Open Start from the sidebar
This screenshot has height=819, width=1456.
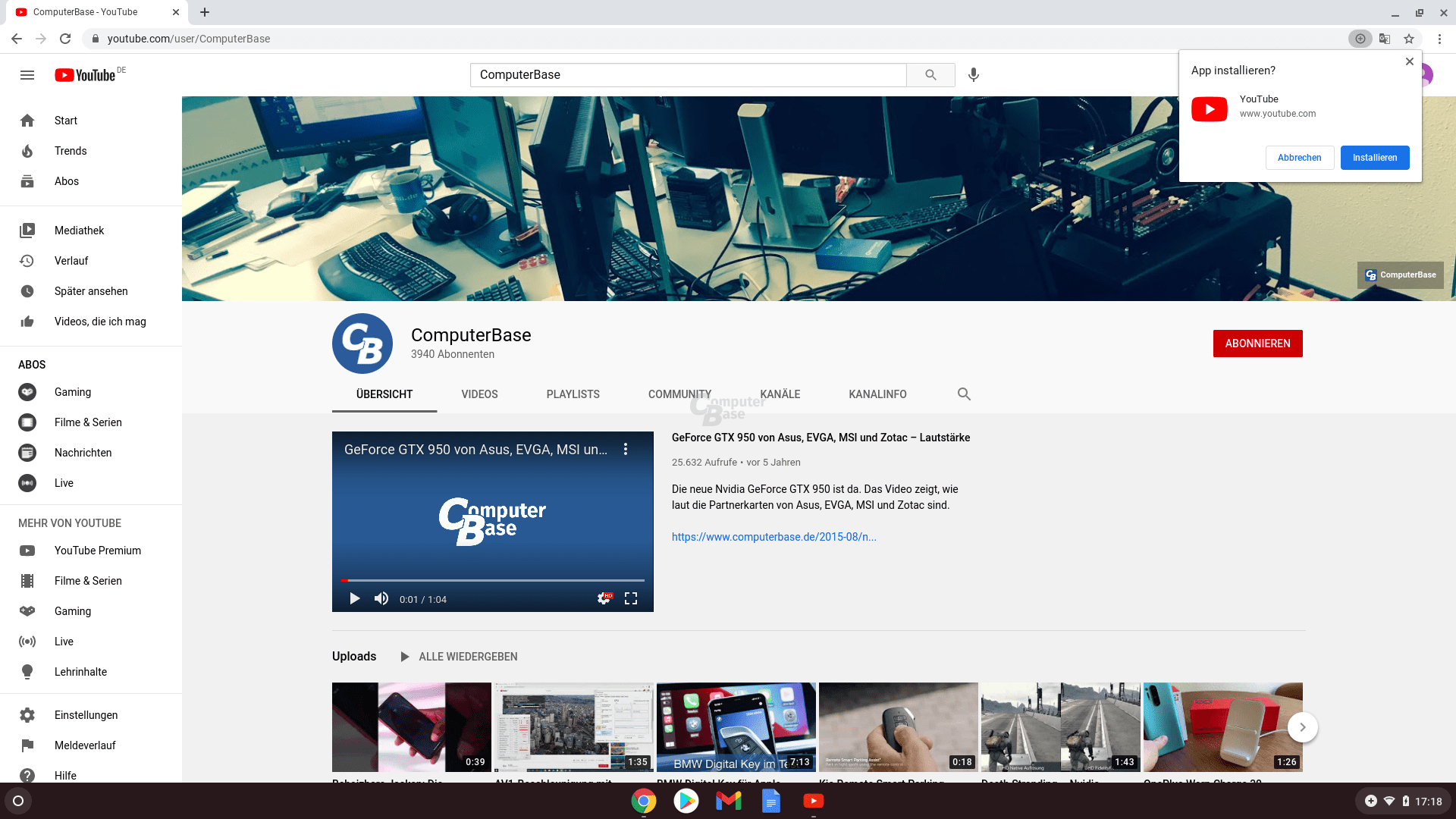pos(91,121)
